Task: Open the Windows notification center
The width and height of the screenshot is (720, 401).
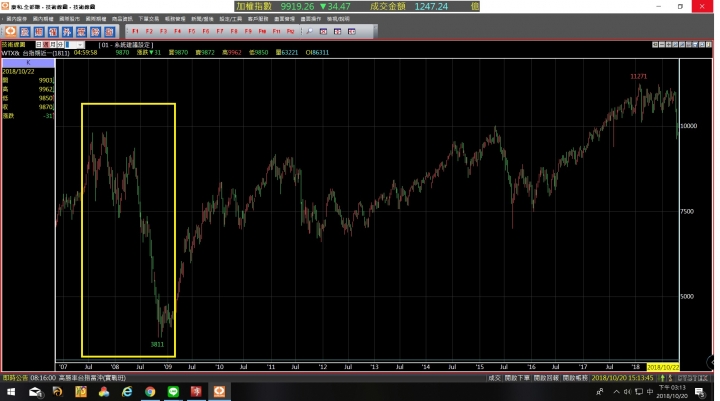Action: coord(700,392)
